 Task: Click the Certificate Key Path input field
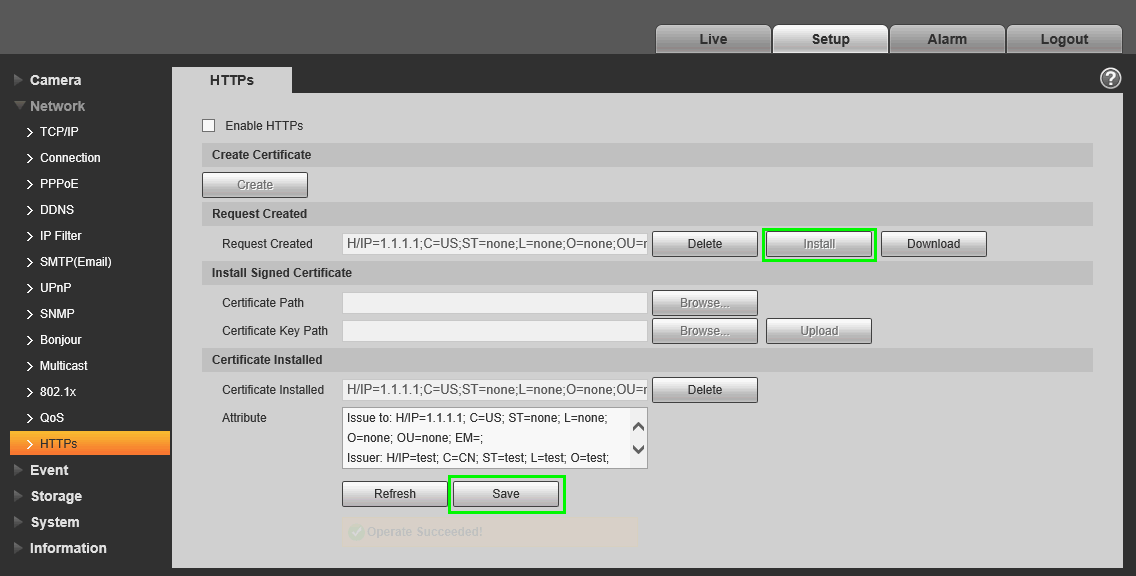(x=495, y=331)
